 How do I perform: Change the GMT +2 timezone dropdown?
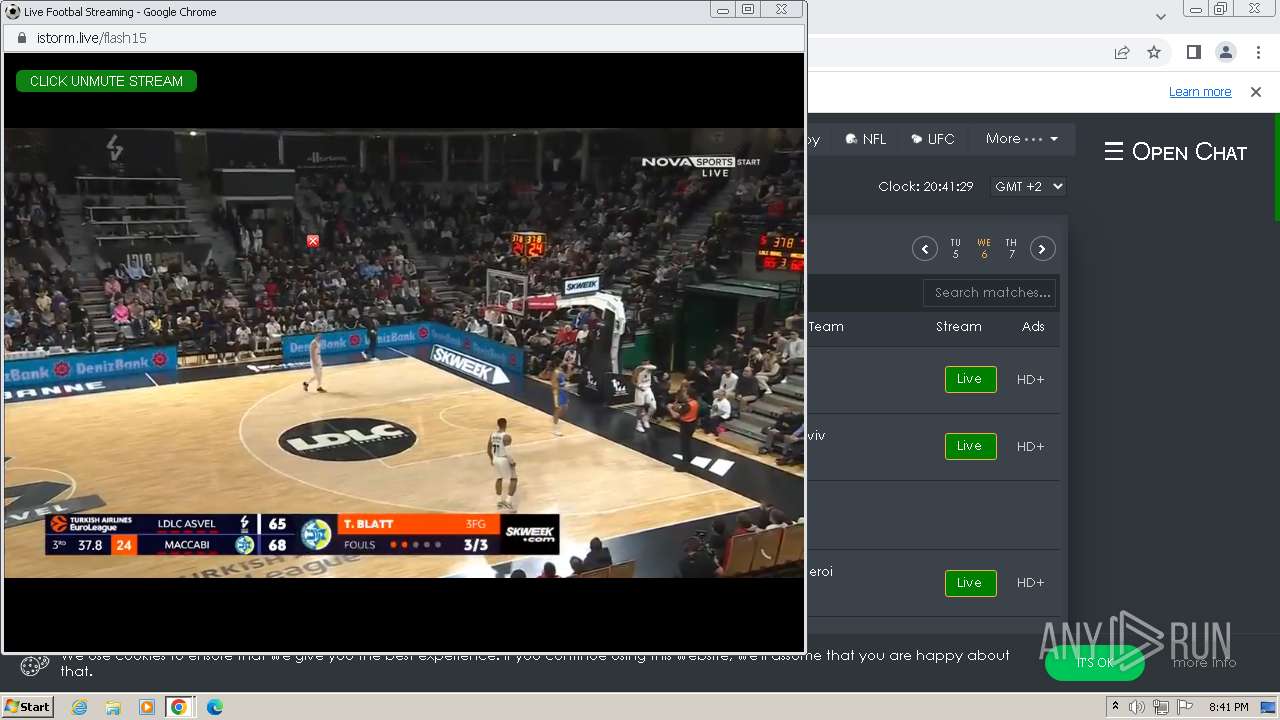click(1028, 187)
